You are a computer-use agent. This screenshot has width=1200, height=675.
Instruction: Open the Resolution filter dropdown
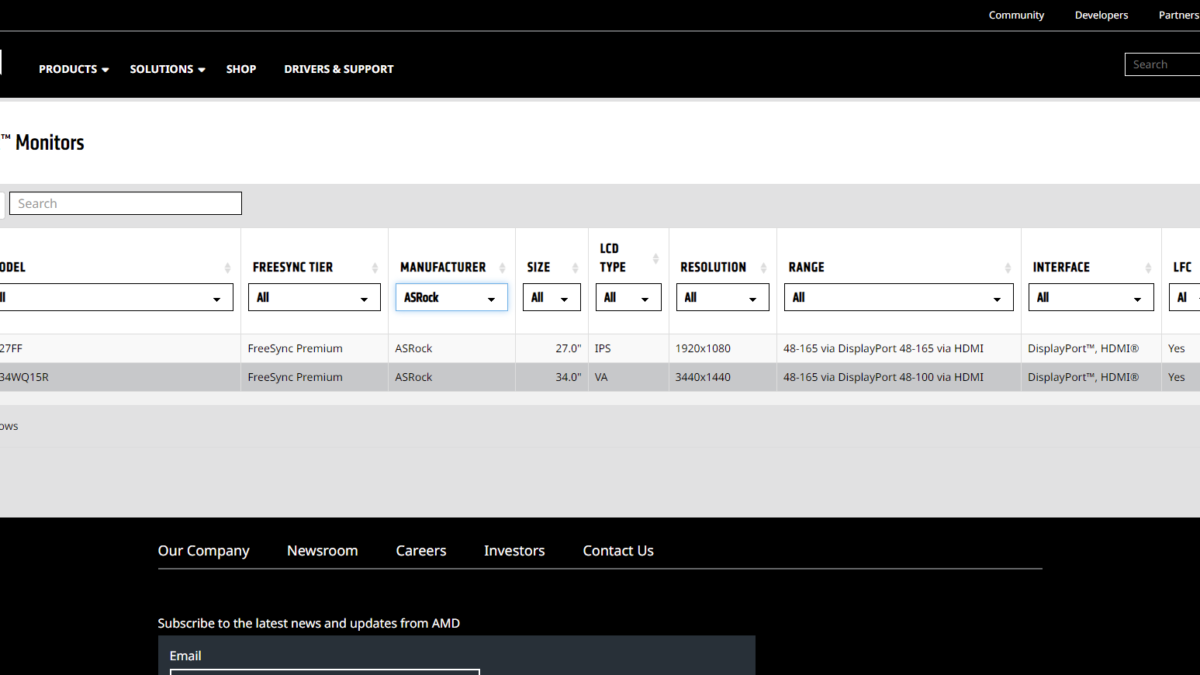coord(723,297)
